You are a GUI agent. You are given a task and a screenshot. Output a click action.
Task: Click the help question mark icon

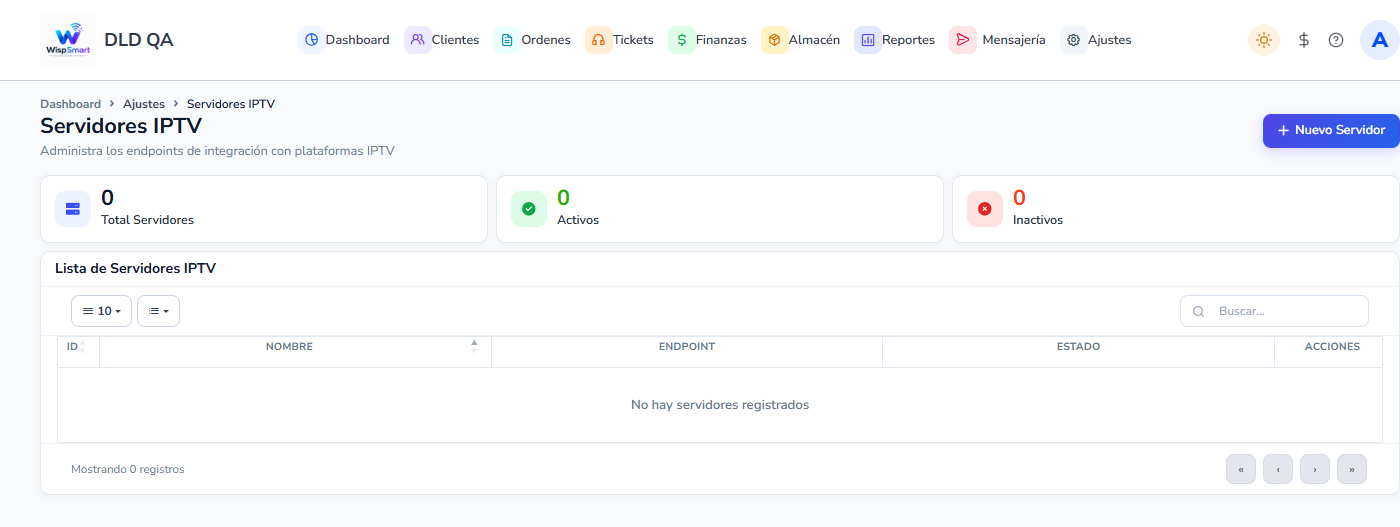[x=1336, y=40]
